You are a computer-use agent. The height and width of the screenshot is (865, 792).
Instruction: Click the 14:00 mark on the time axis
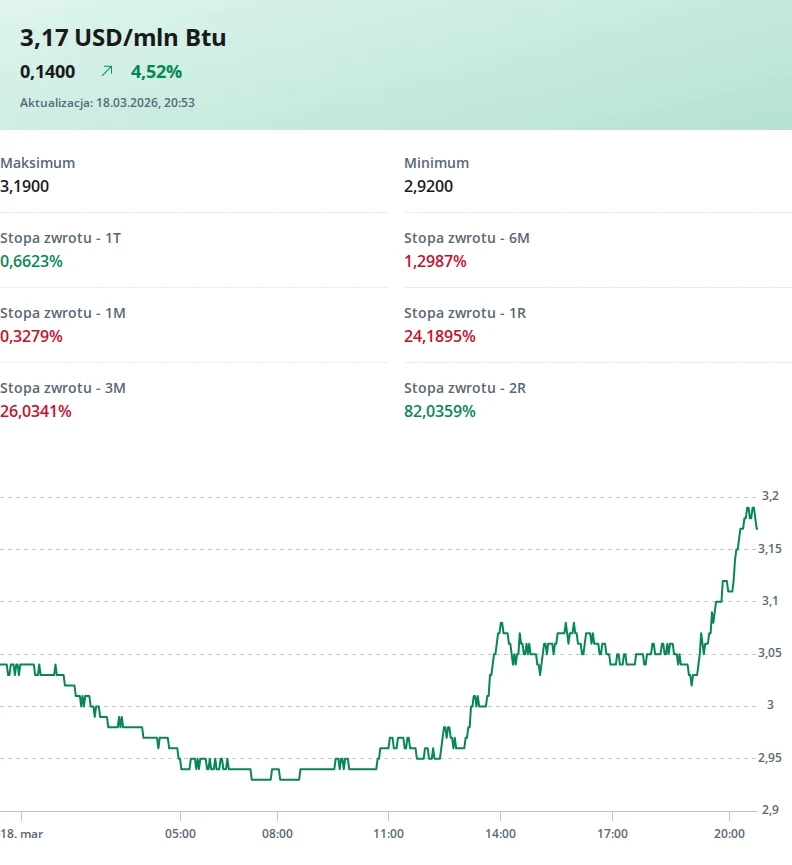[x=500, y=833]
